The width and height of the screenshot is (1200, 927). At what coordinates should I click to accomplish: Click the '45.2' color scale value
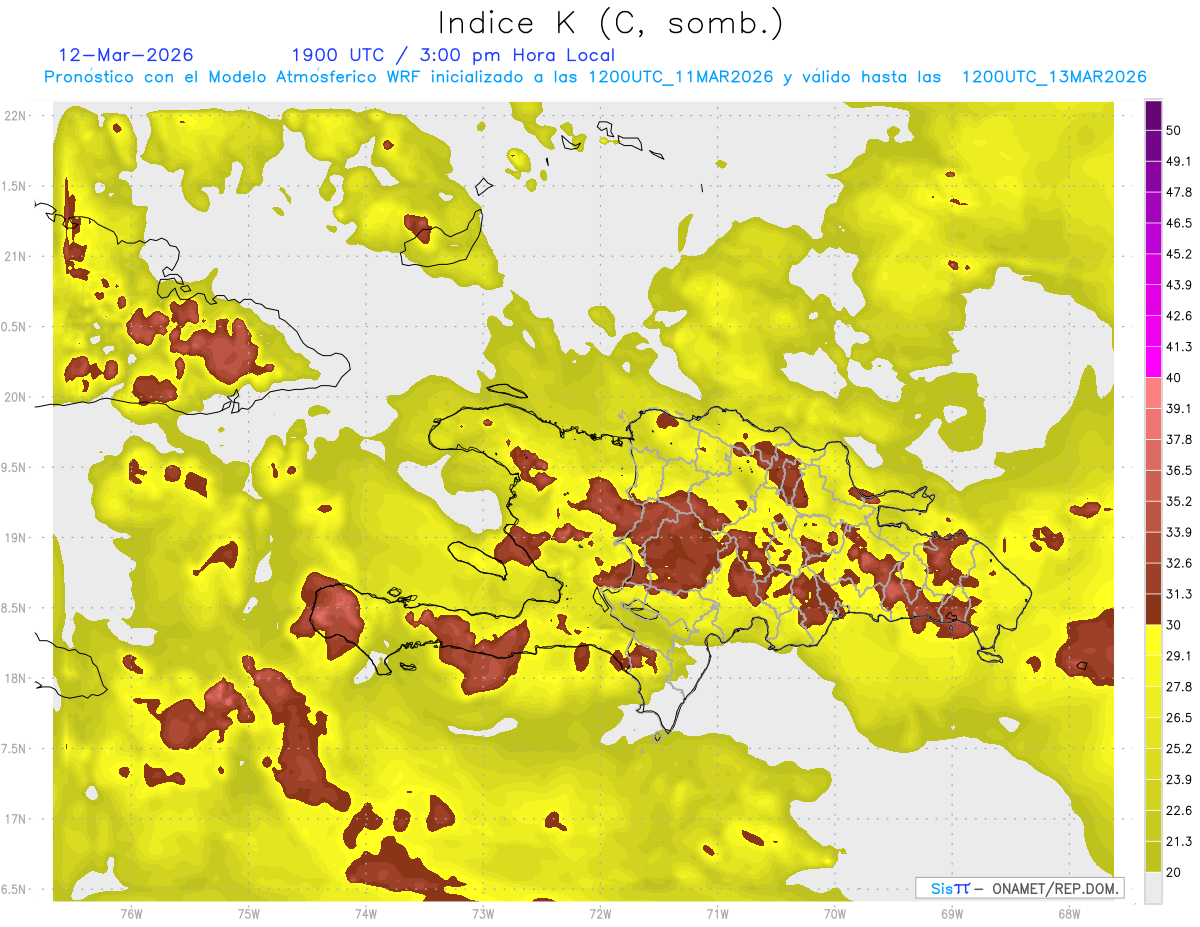click(1179, 254)
